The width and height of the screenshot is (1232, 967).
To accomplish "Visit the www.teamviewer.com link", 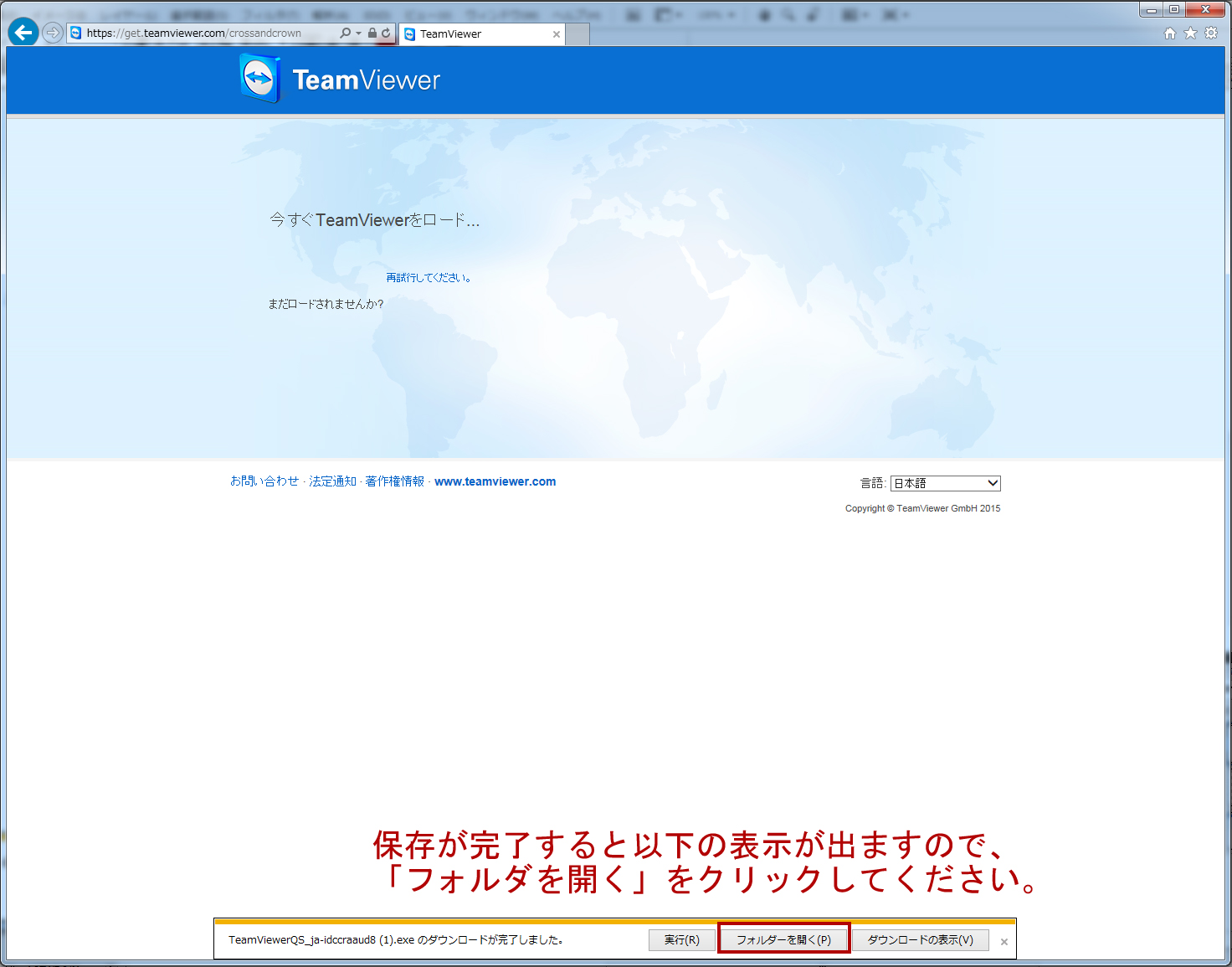I will click(495, 481).
